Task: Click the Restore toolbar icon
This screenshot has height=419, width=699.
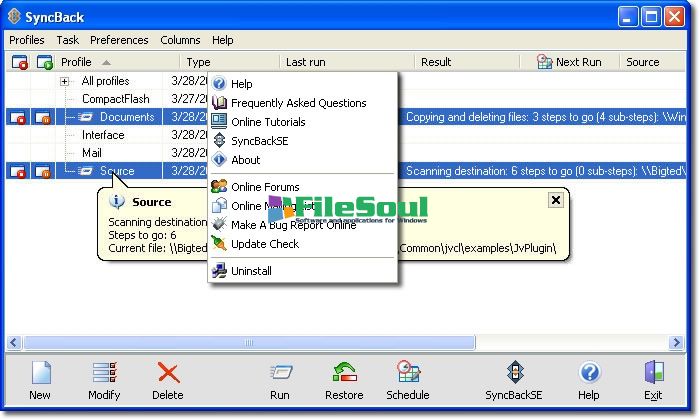Action: pyautogui.click(x=345, y=373)
